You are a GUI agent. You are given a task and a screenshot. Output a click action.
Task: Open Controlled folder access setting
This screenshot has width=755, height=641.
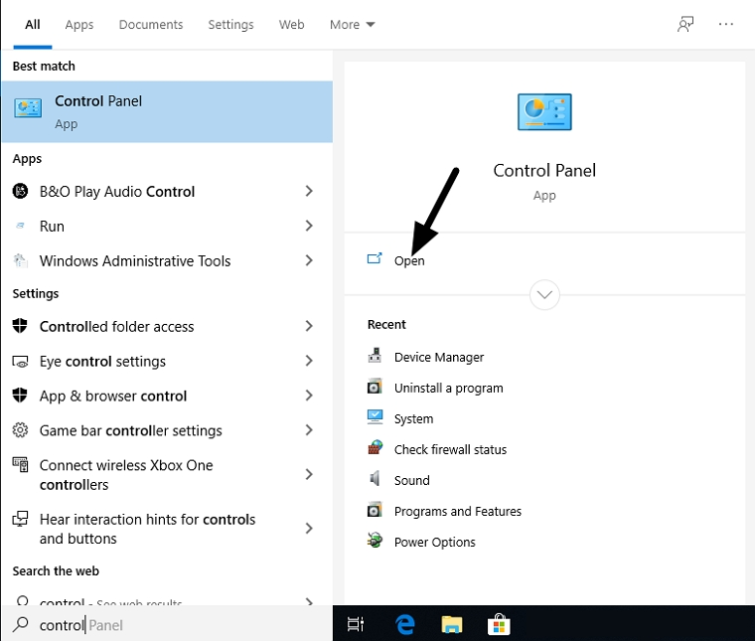click(x=117, y=326)
